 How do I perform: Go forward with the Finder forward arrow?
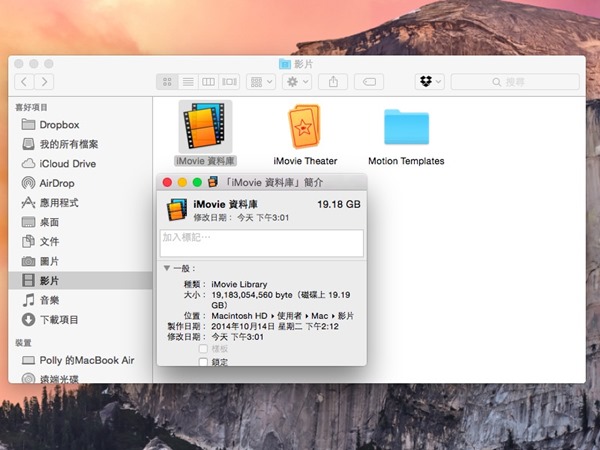point(44,82)
